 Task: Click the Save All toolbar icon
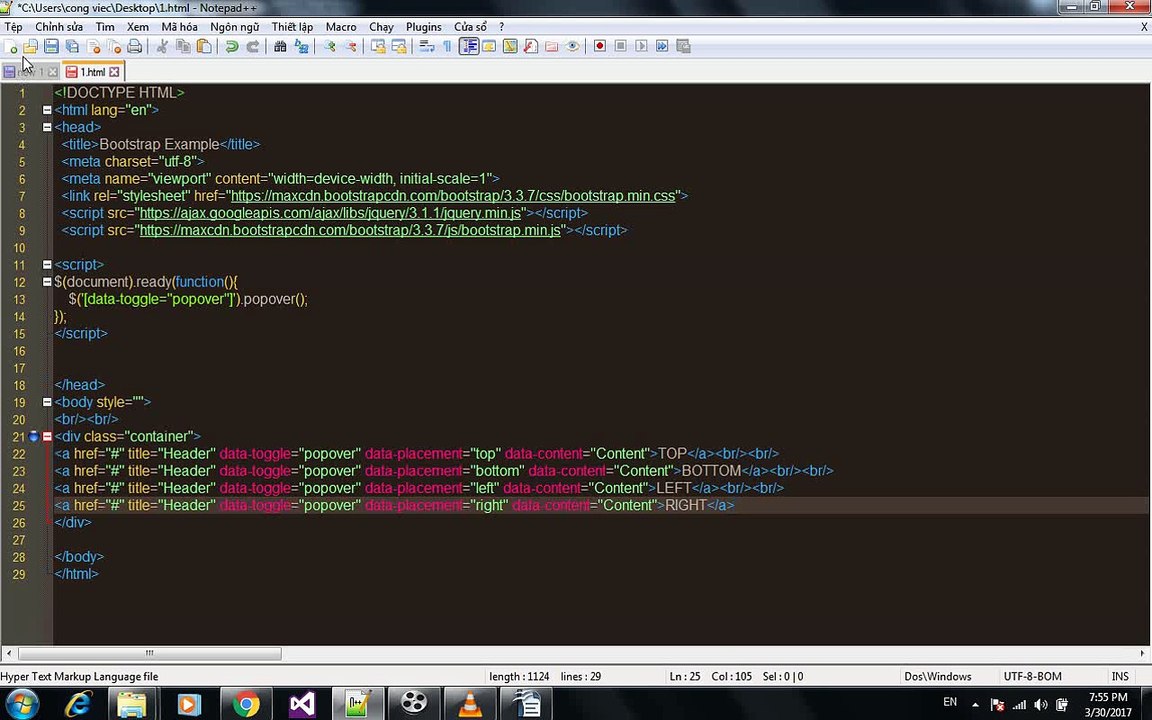coord(72,46)
